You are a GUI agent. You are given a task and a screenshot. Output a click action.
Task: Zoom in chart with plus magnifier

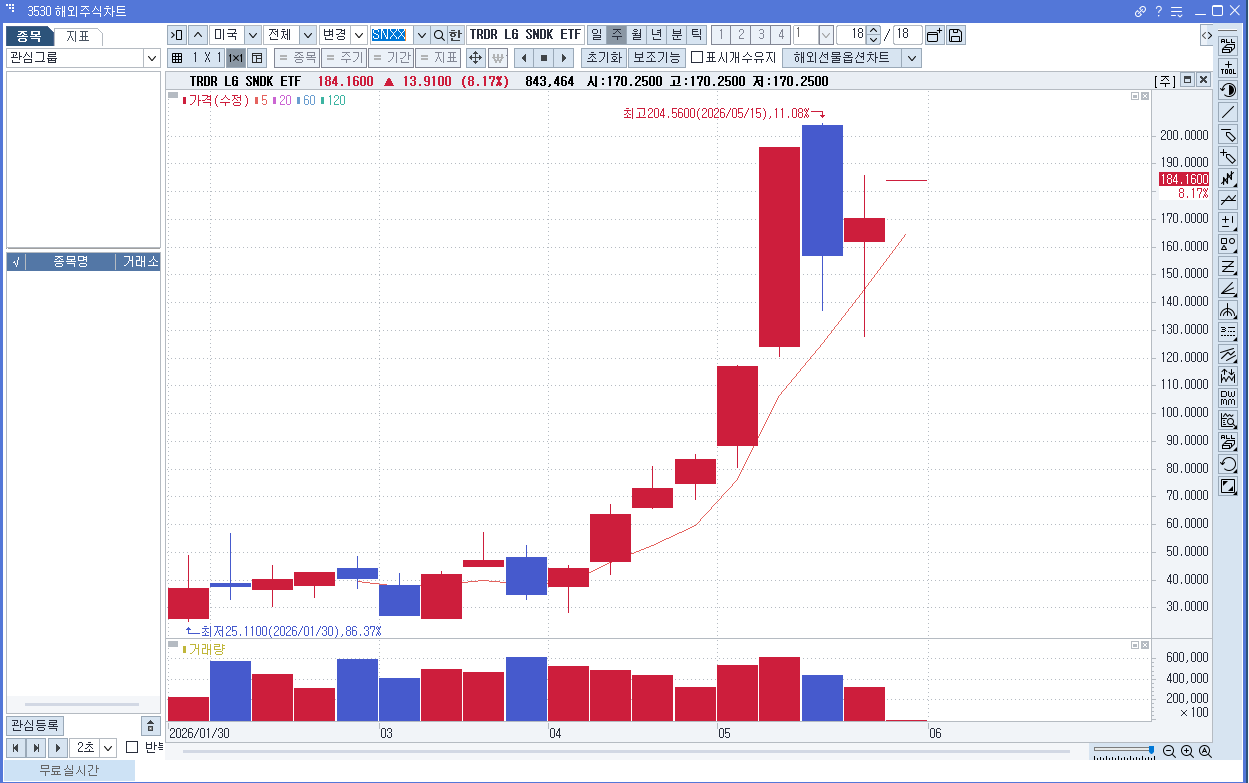pos(1186,751)
